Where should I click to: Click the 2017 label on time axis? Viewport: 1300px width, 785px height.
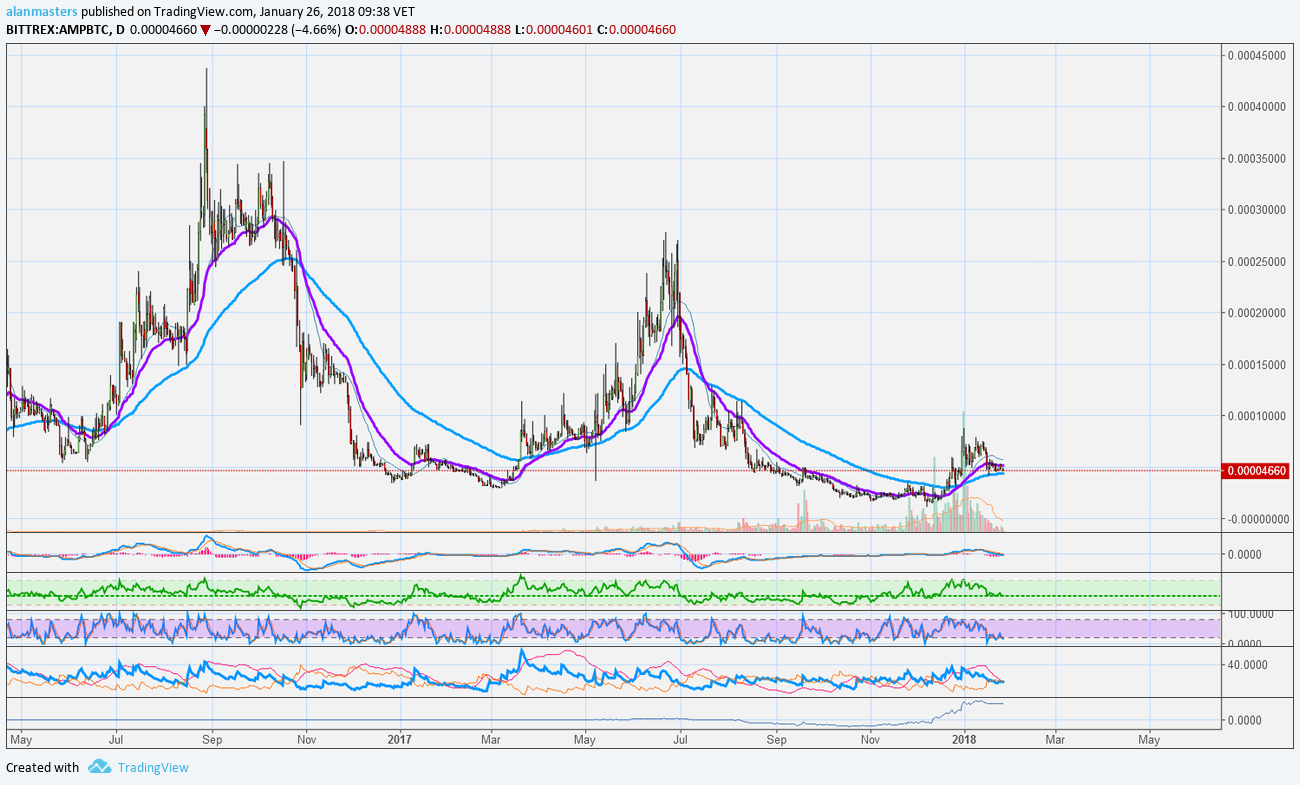click(400, 740)
